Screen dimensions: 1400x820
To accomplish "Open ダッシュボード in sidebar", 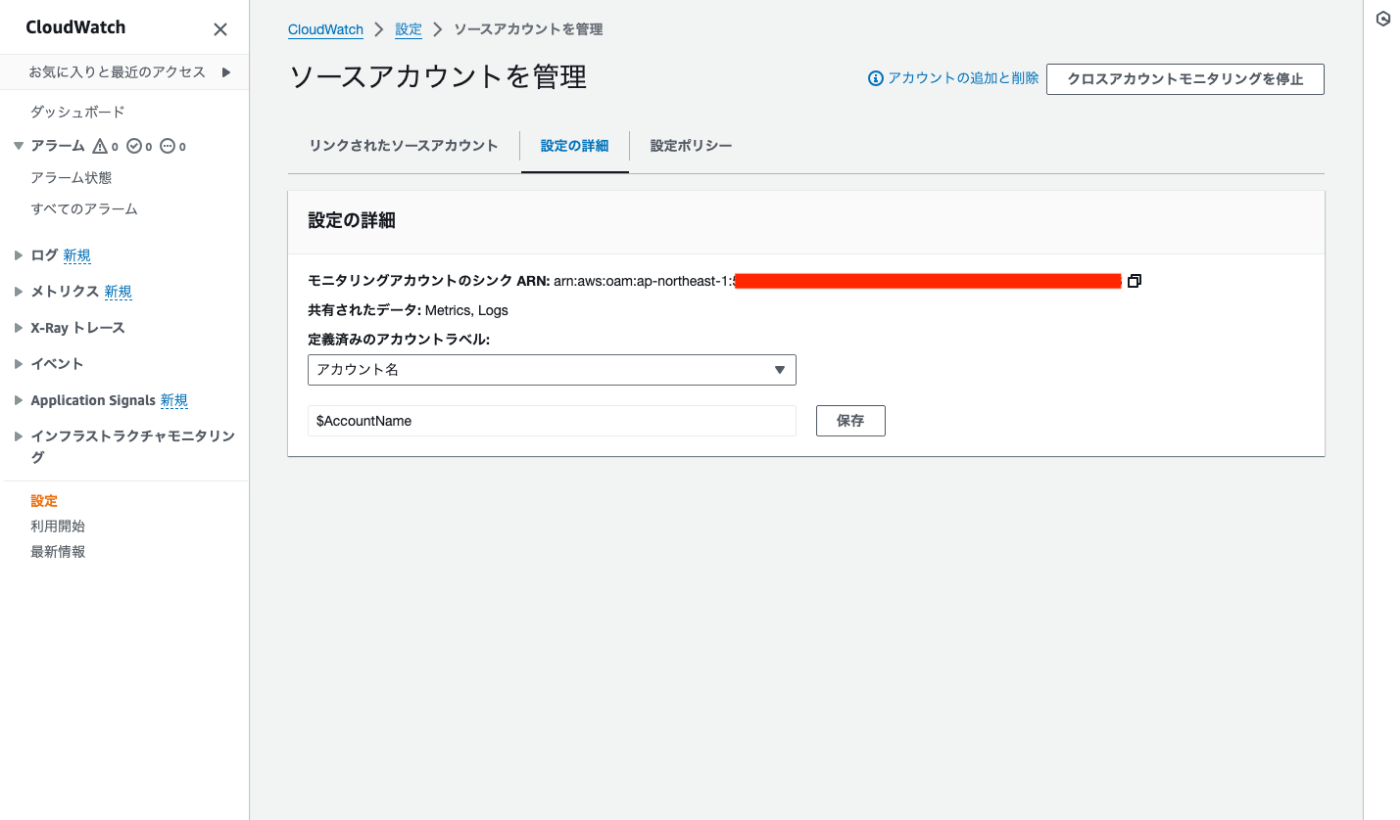I will 78,112.
